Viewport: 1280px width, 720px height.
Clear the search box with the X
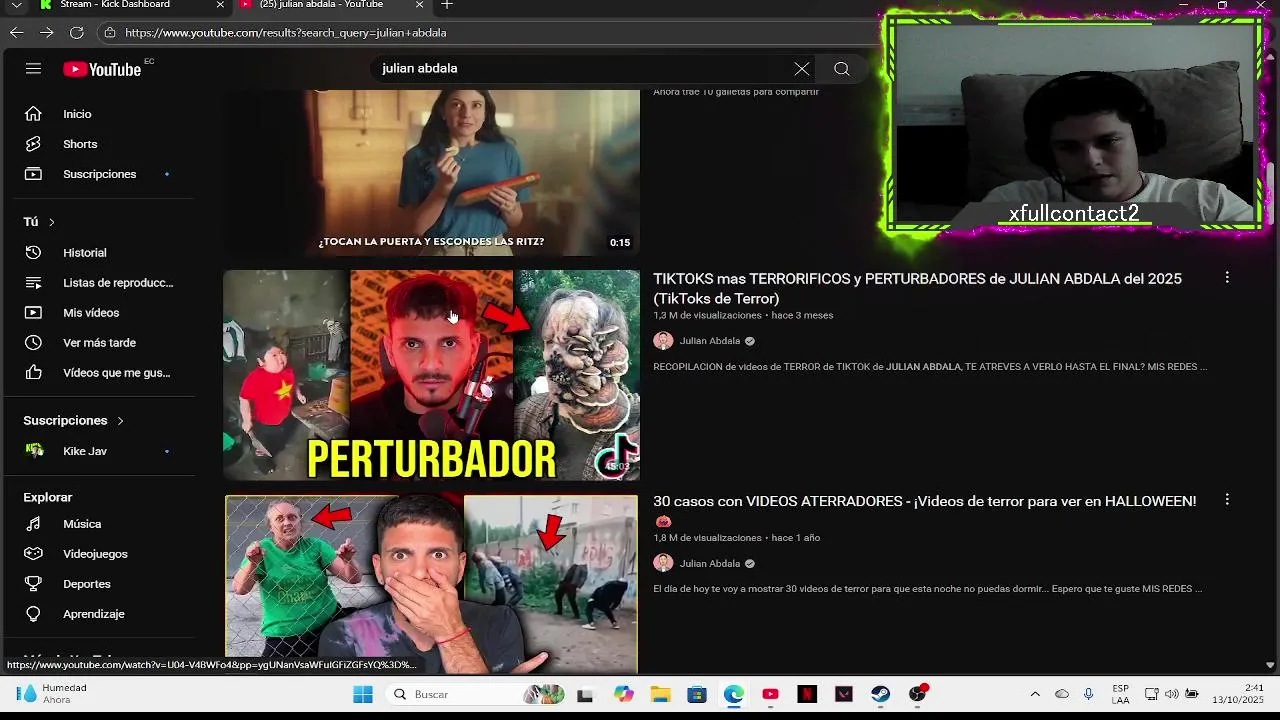802,69
